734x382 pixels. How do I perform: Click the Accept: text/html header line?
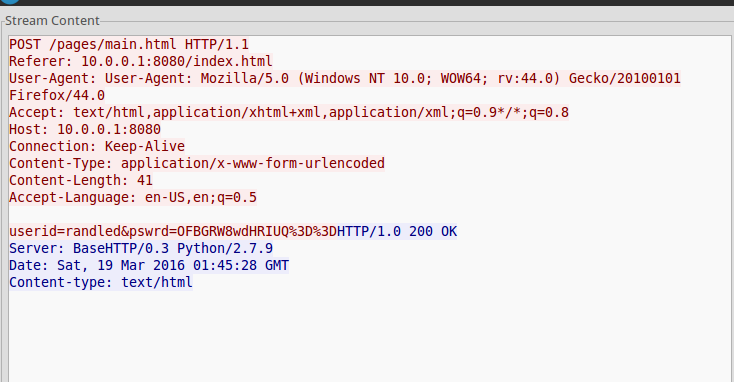[x=289, y=112]
